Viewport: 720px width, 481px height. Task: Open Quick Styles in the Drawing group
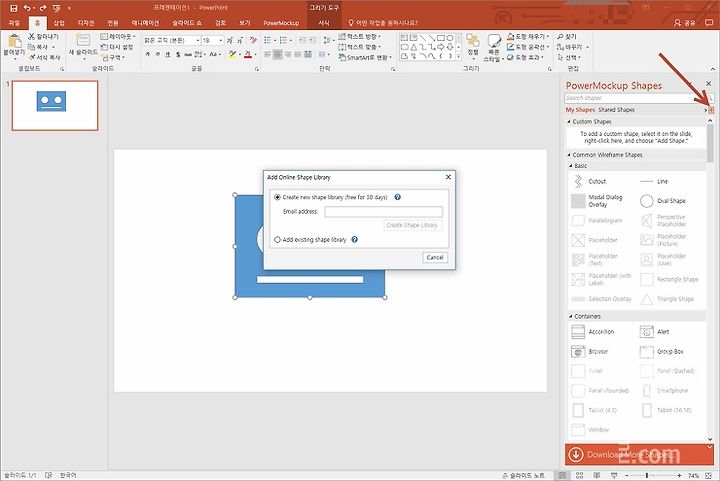[x=494, y=47]
